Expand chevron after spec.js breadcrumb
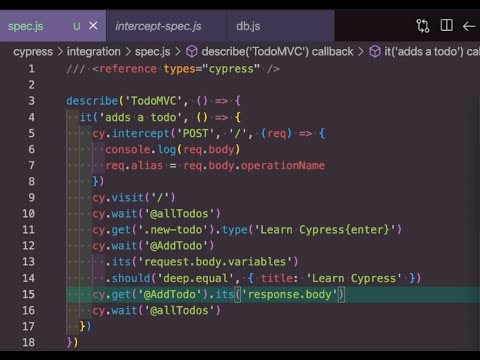The width and height of the screenshot is (480, 360). coord(178,52)
